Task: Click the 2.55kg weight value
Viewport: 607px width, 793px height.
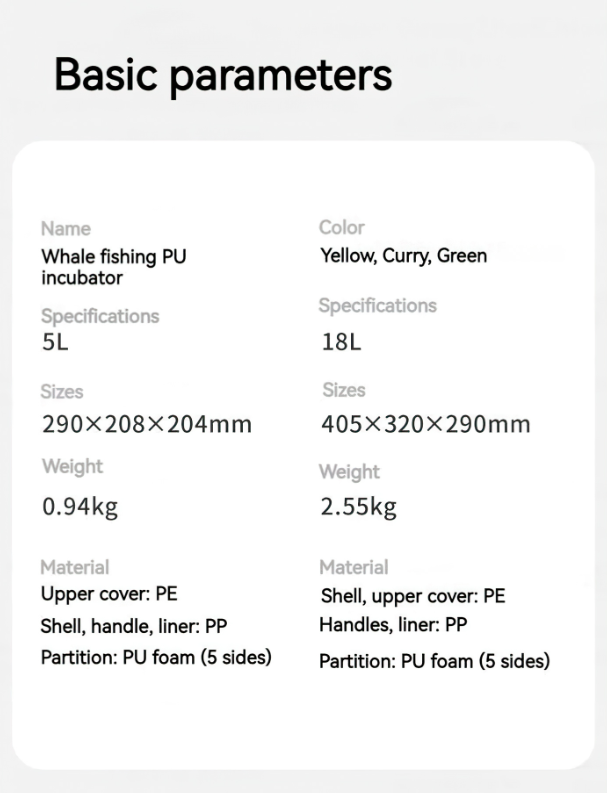Action: [x=358, y=507]
